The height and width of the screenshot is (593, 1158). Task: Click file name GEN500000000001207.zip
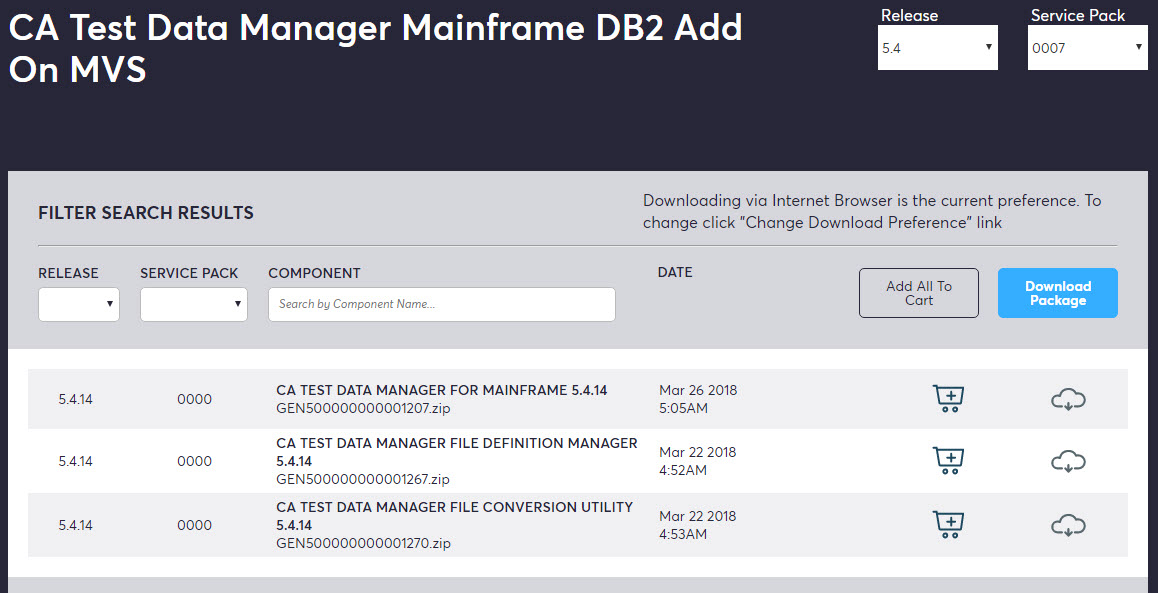coord(363,408)
